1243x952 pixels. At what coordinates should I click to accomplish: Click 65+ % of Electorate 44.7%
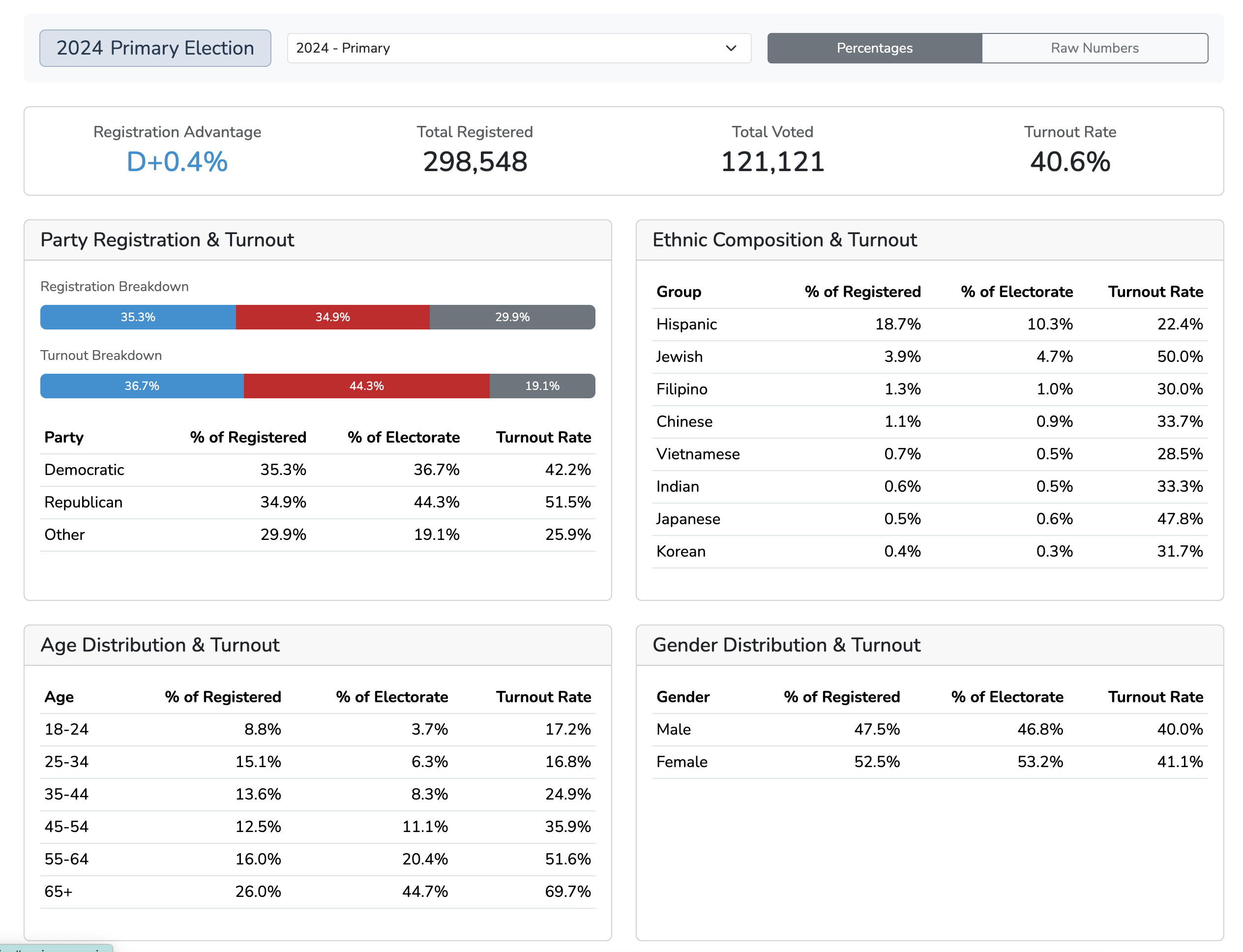425,892
